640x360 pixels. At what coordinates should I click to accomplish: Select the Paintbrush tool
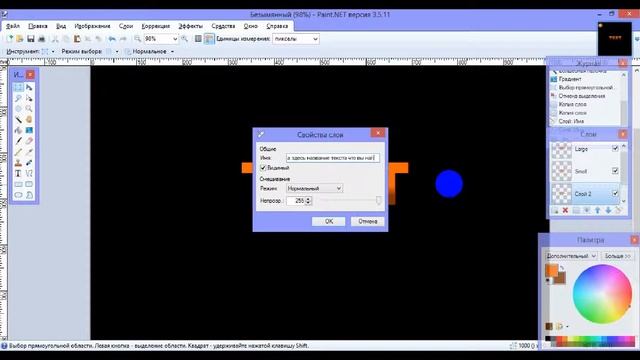(18, 141)
